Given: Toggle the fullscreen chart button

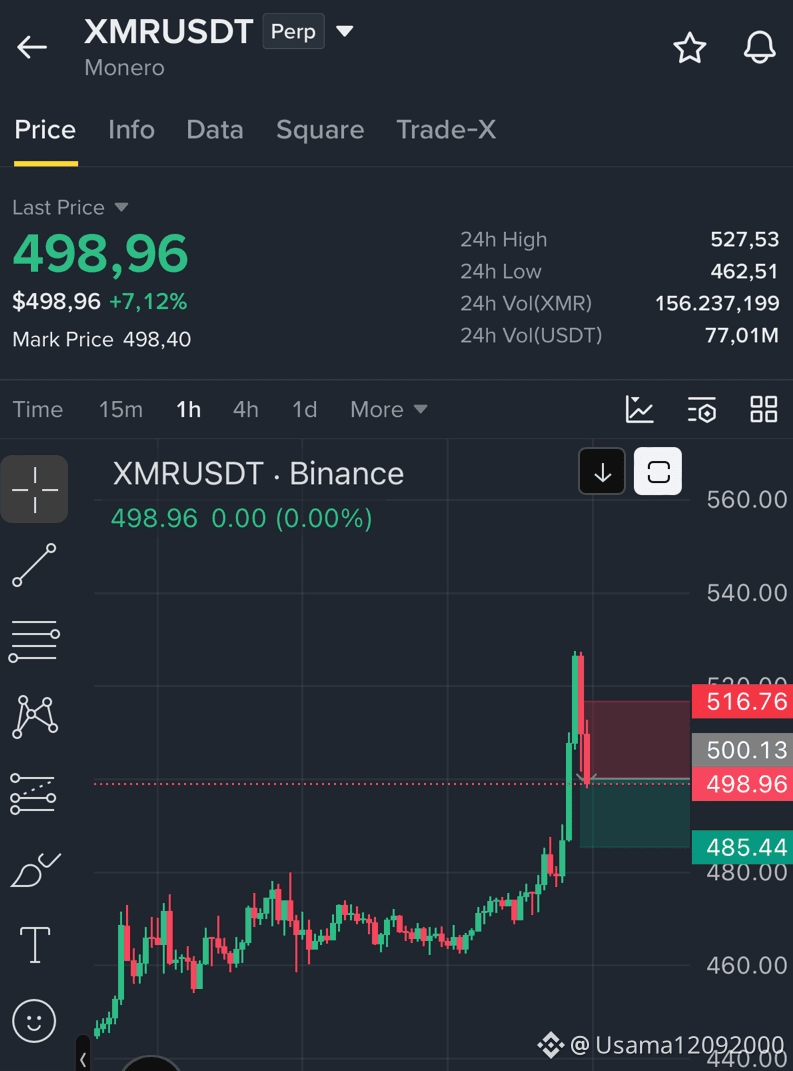Looking at the screenshot, I should 658,471.
